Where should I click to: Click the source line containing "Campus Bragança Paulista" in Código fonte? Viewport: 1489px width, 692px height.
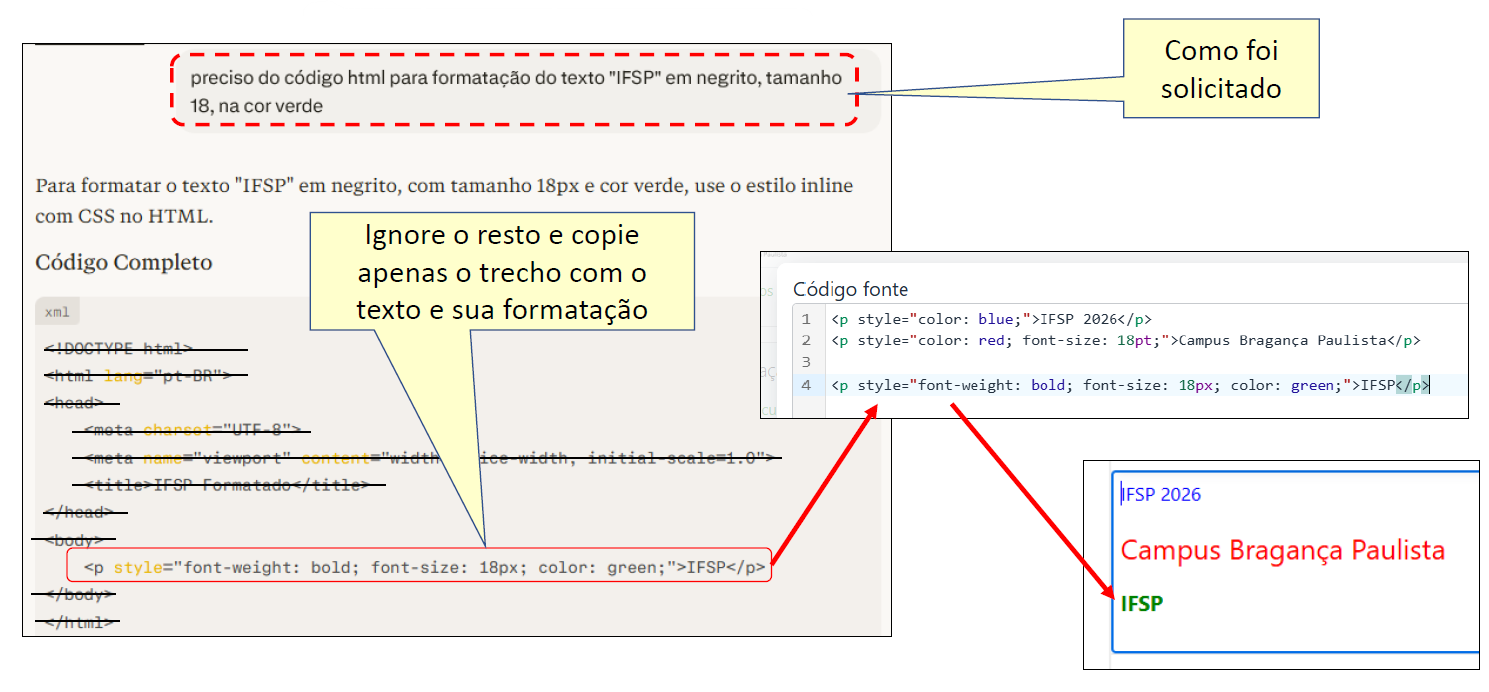click(x=1125, y=341)
